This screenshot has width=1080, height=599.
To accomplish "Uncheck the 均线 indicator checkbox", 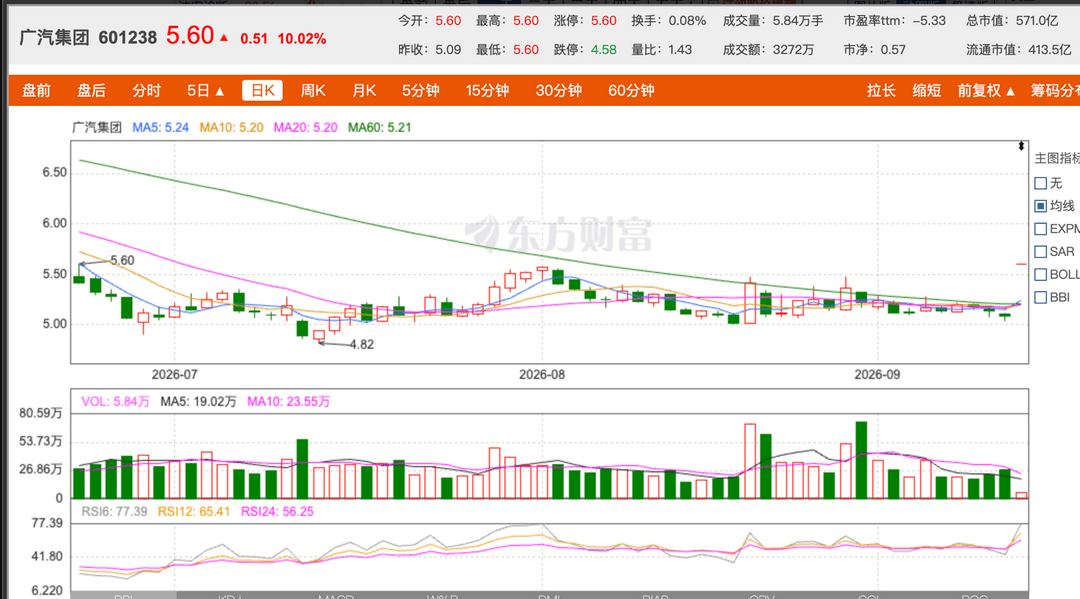I will coord(1041,206).
